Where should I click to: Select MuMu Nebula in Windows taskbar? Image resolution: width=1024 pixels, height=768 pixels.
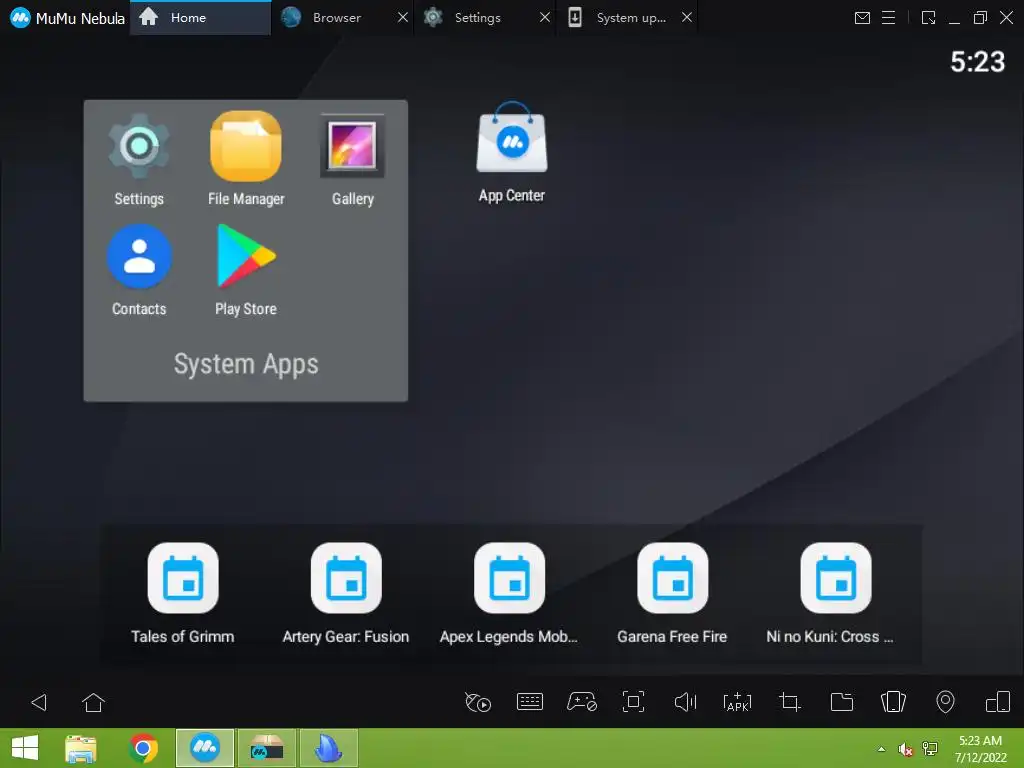[205, 748]
